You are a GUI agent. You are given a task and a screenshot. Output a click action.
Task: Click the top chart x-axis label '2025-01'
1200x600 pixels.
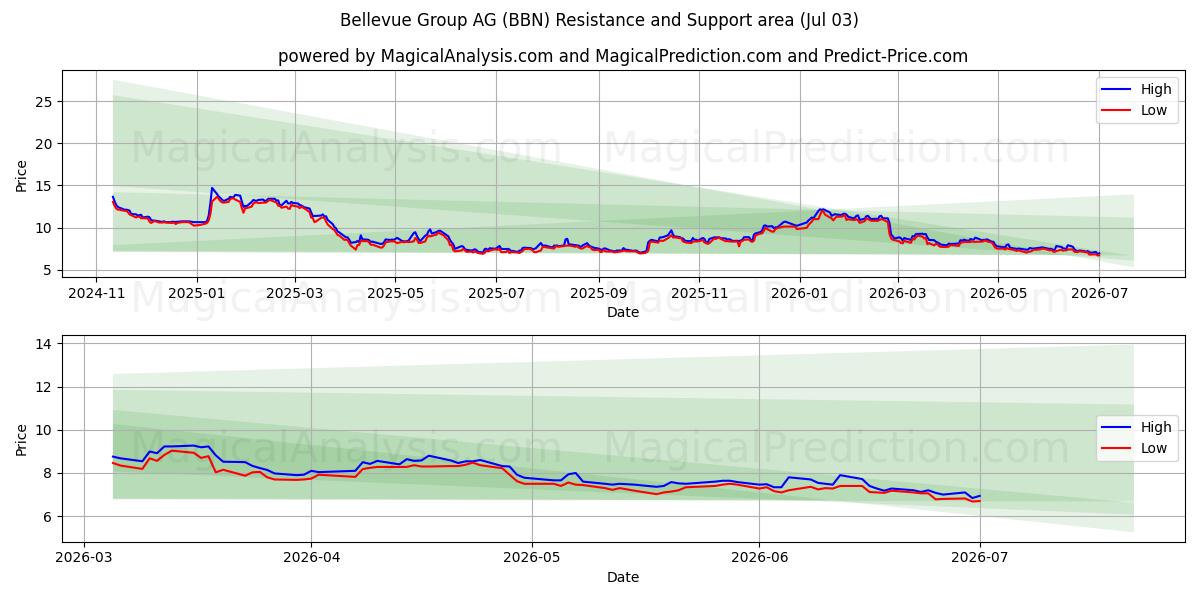click(196, 293)
